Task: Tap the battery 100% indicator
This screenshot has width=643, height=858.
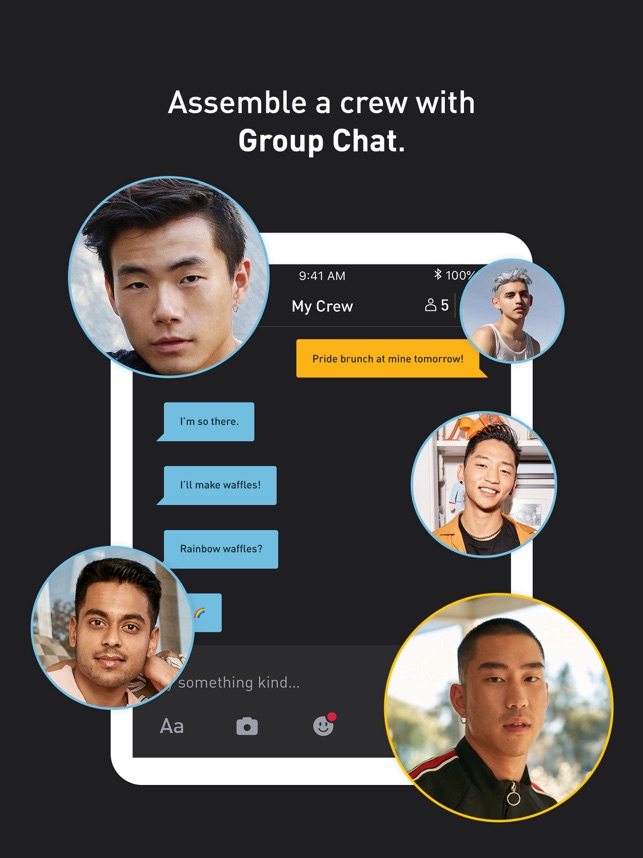Action: [459, 275]
